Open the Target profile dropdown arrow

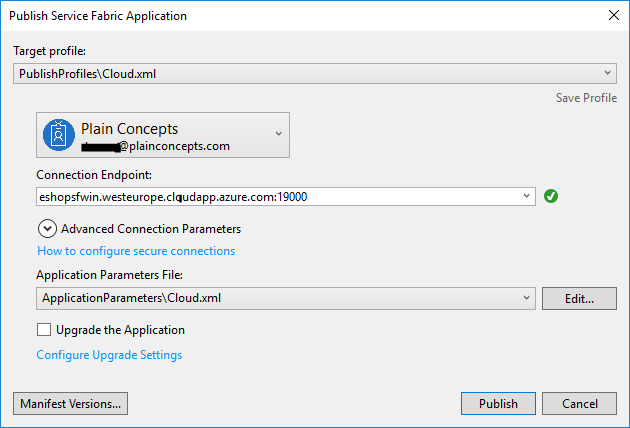tap(608, 75)
